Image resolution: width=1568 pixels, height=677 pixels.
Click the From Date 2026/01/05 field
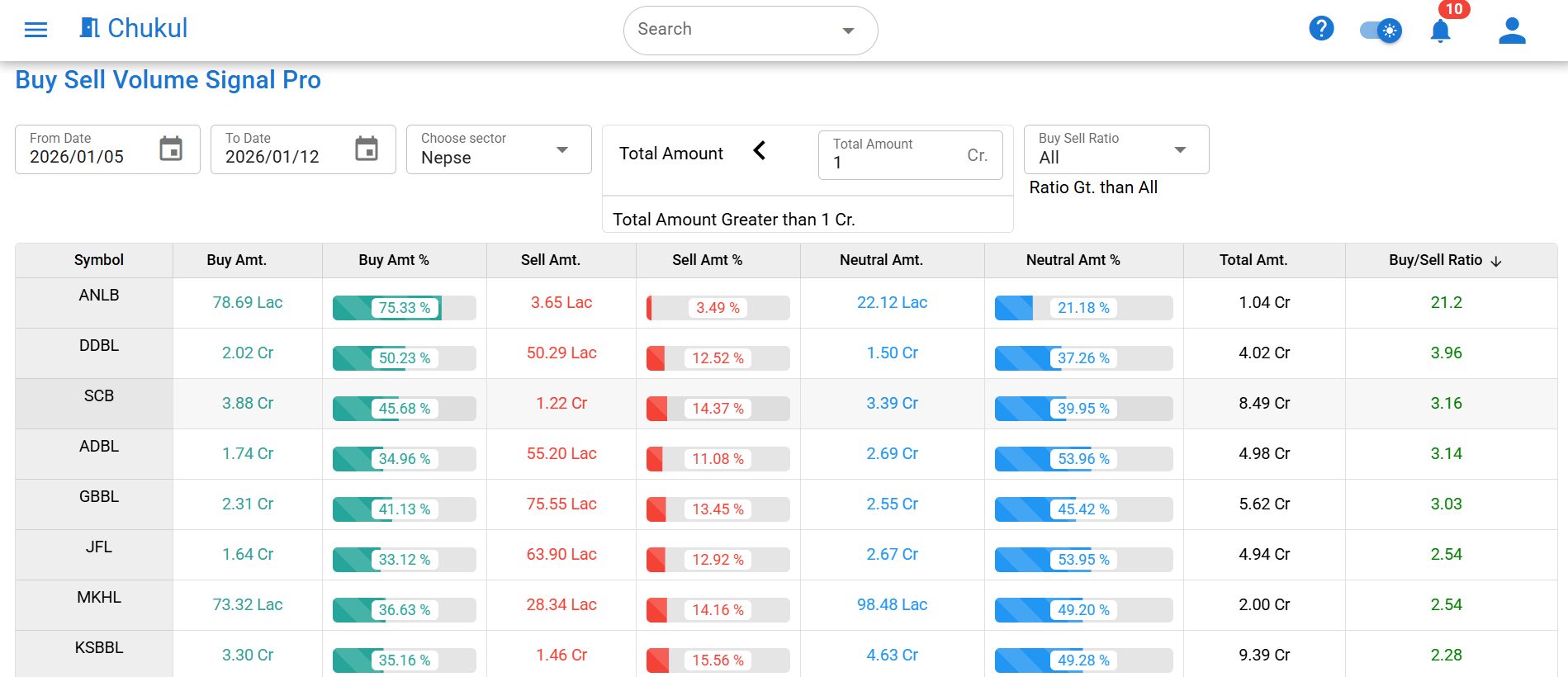107,149
